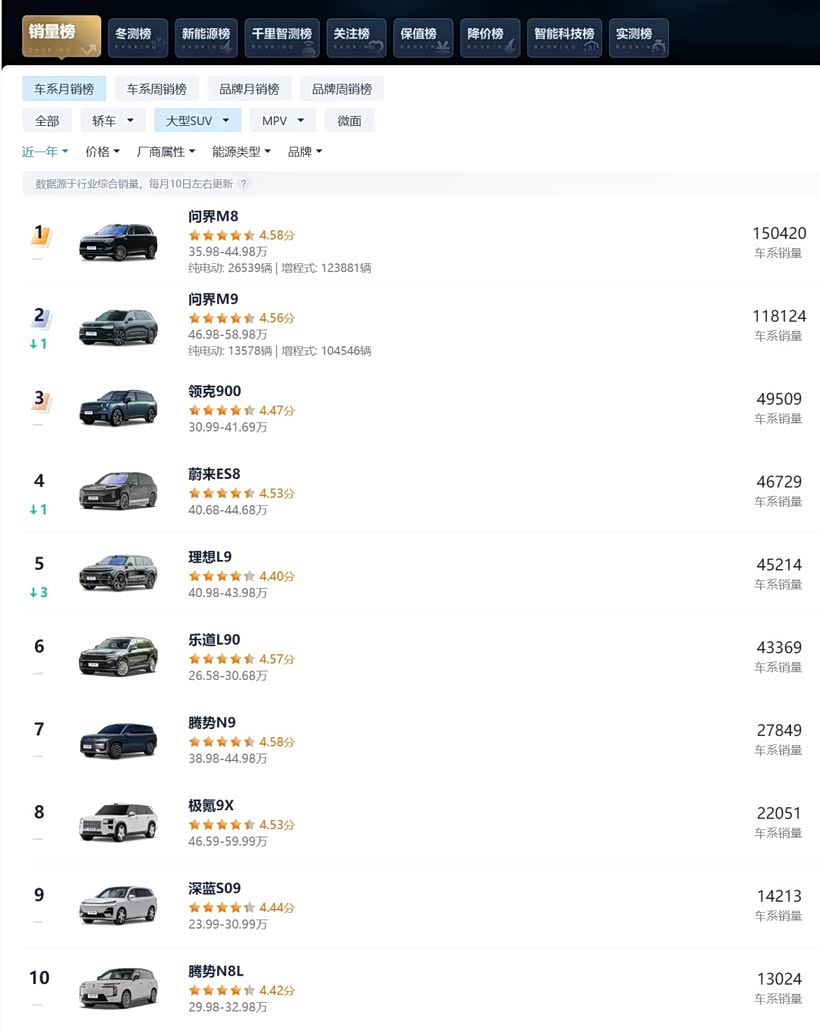Expand the 能源类型 filter dropdown
Viewport: 820px width, 1028px height.
[241, 152]
